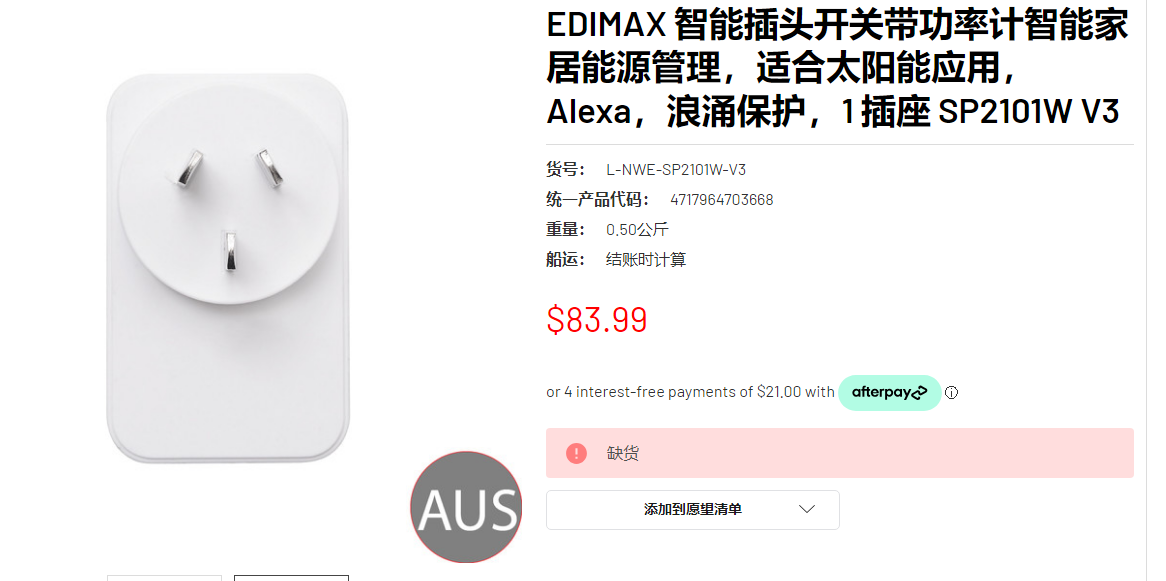This screenshot has height=581, width=1166.
Task: Open the main smart plug product image
Action: pyautogui.click(x=228, y=268)
